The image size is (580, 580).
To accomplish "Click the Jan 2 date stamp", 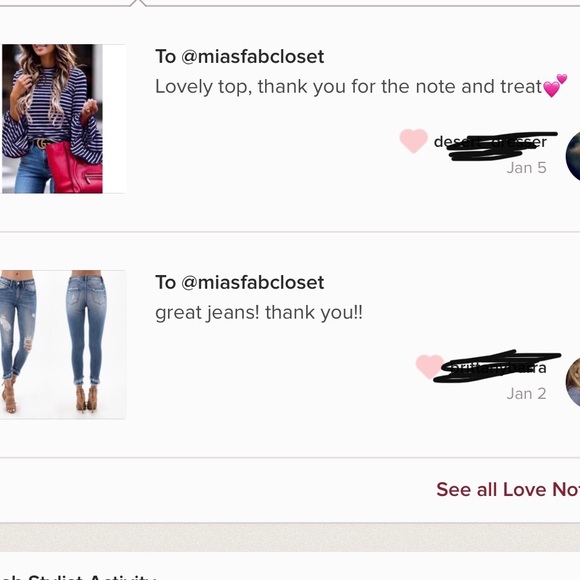I will click(x=526, y=394).
